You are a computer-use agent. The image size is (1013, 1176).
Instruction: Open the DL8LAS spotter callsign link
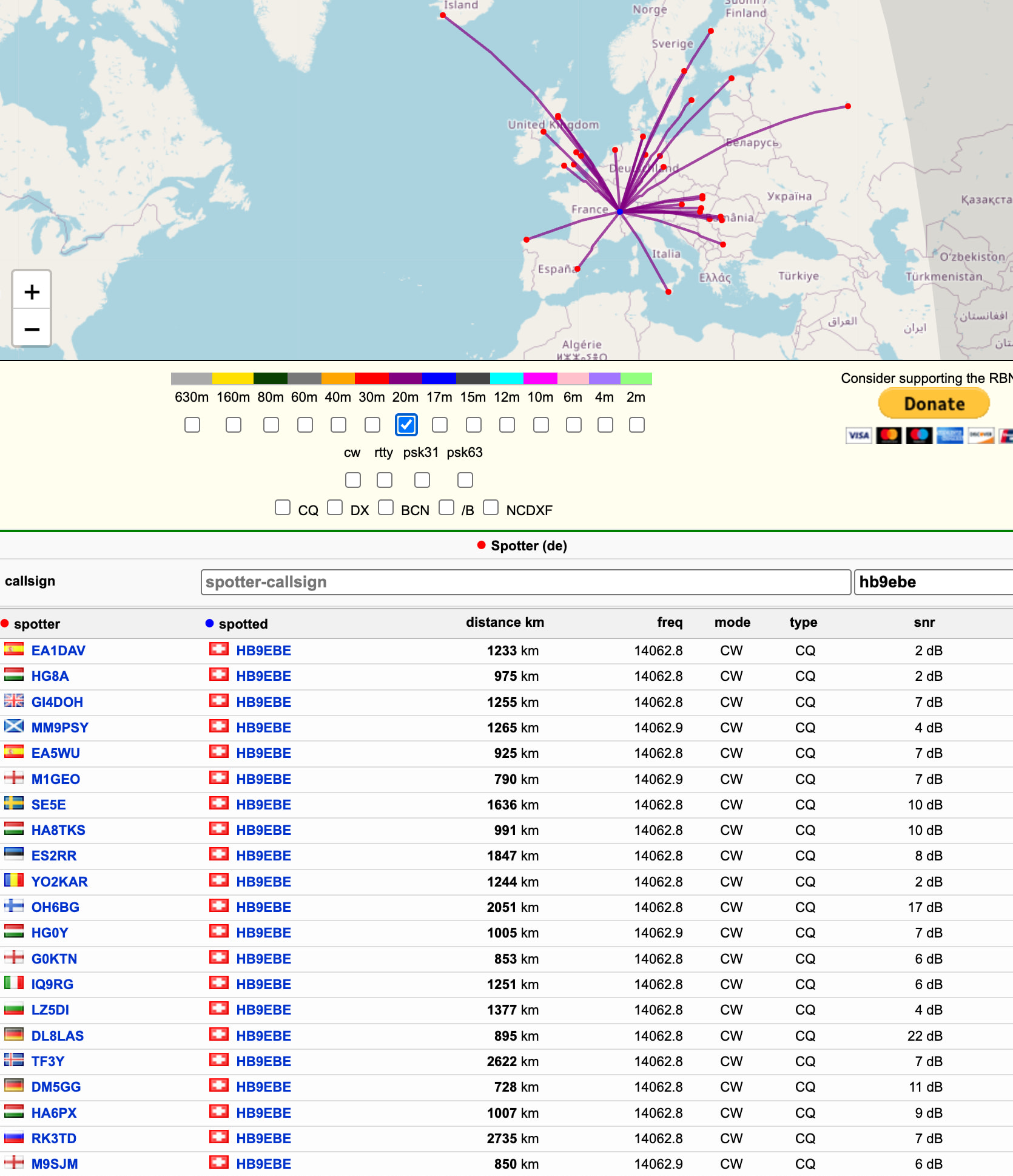coord(58,1036)
